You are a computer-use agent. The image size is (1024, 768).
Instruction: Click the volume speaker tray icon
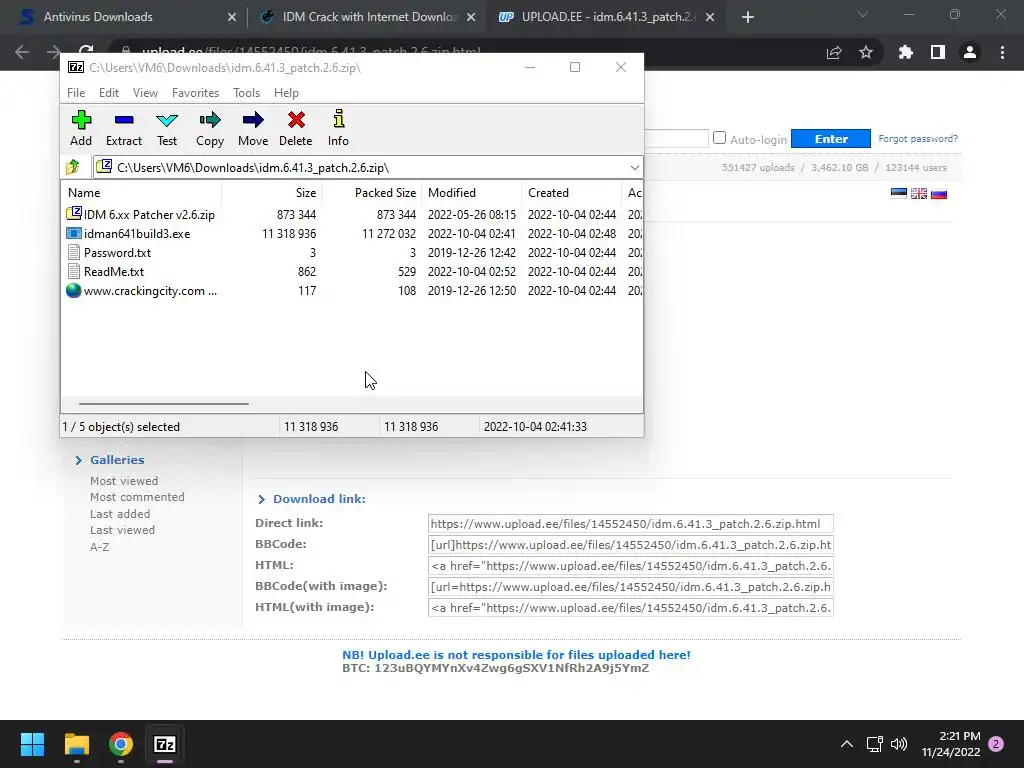(x=899, y=744)
